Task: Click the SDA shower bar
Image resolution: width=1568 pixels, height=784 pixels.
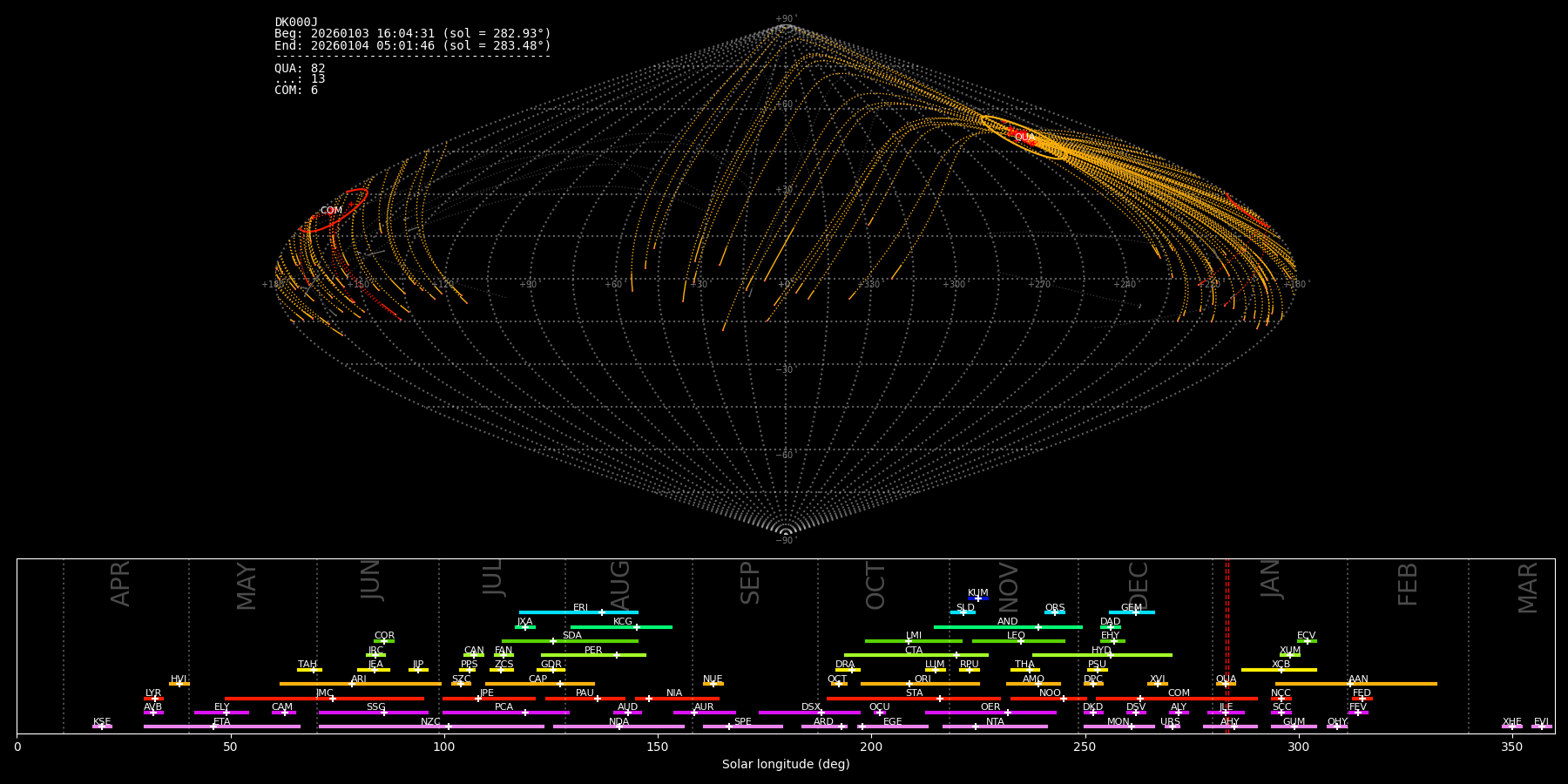Action: click(570, 641)
